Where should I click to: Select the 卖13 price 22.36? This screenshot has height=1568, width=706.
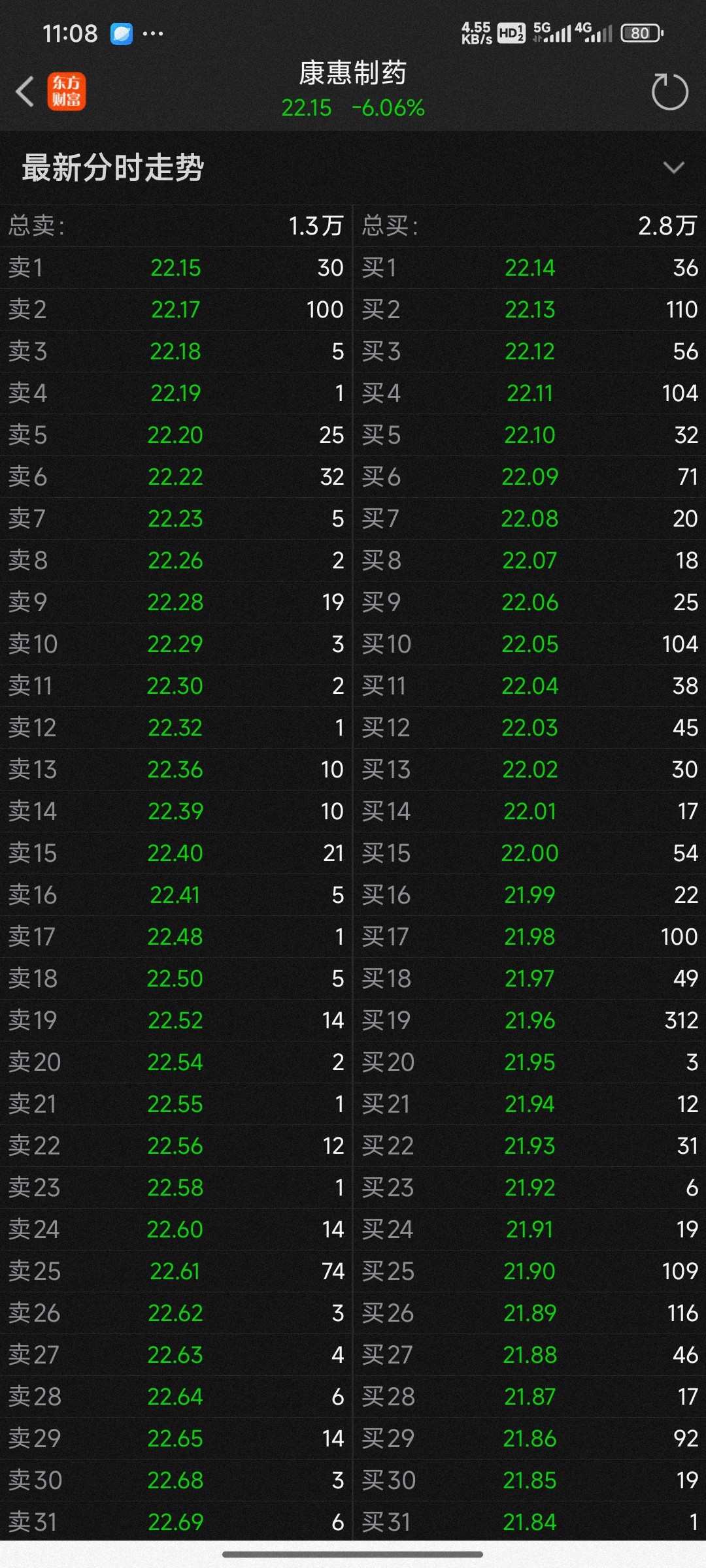pyautogui.click(x=175, y=770)
